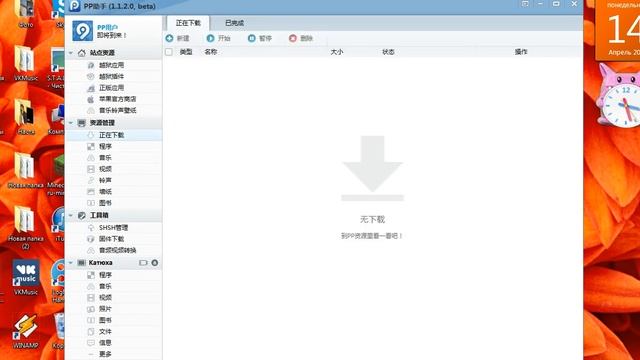
Task: Collapse the Катюха device section arrow
Action: point(71,263)
